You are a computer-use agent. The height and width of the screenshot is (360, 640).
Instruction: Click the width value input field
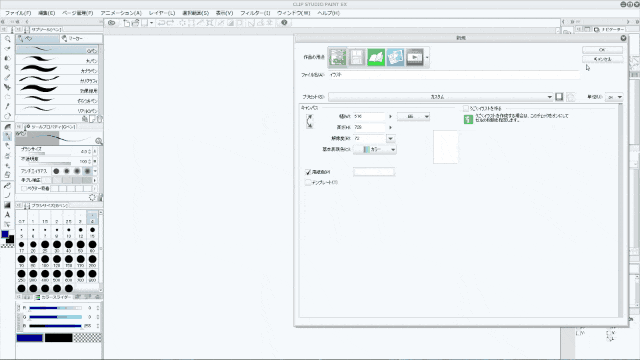click(369, 116)
